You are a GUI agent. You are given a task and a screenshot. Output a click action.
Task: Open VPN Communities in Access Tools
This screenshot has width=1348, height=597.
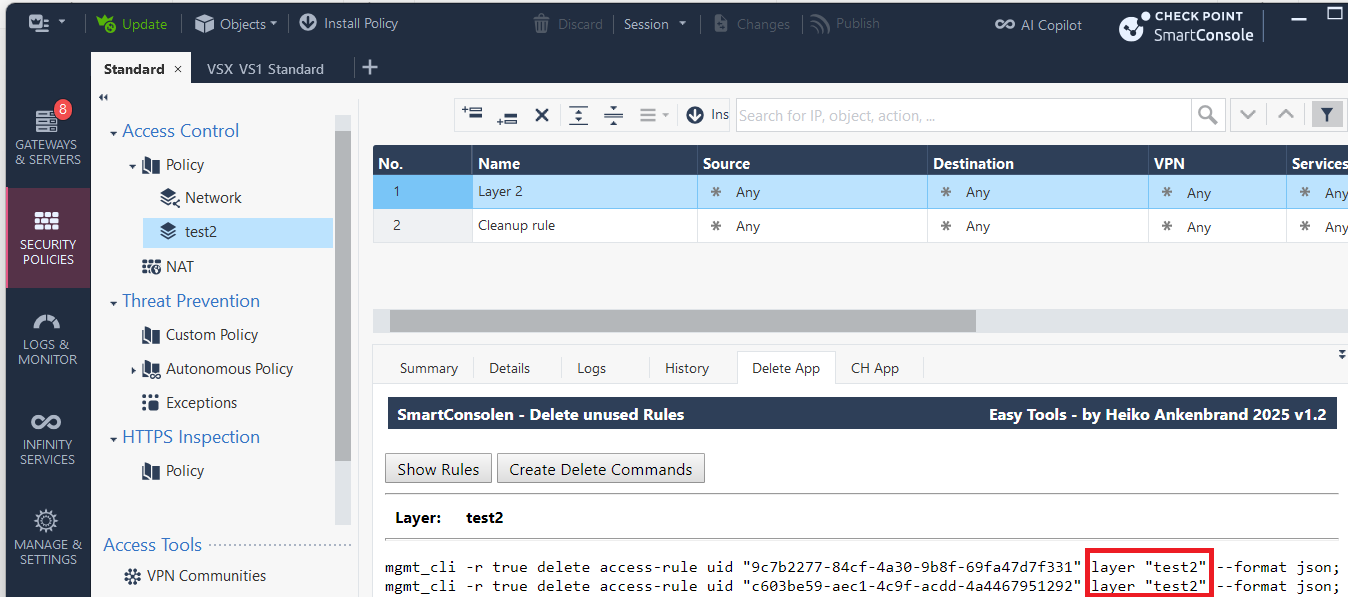point(206,576)
